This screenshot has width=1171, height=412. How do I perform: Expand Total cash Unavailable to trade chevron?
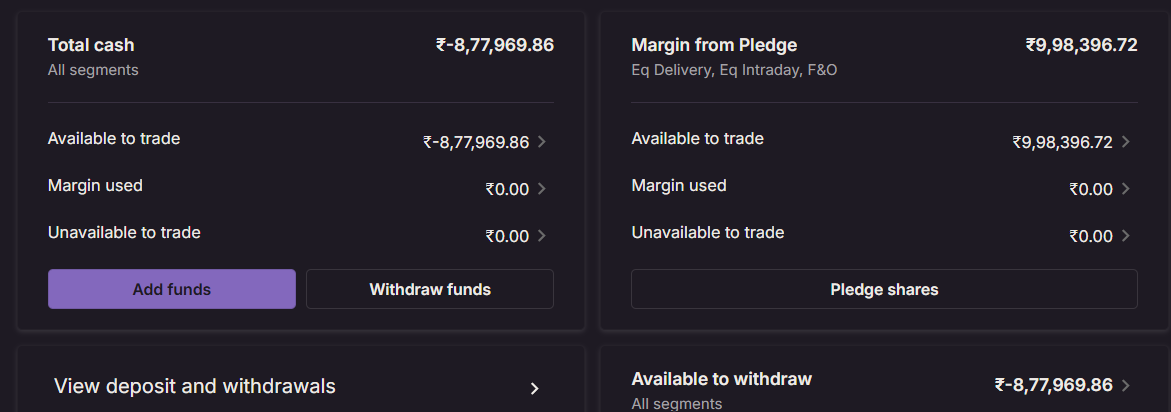[542, 236]
